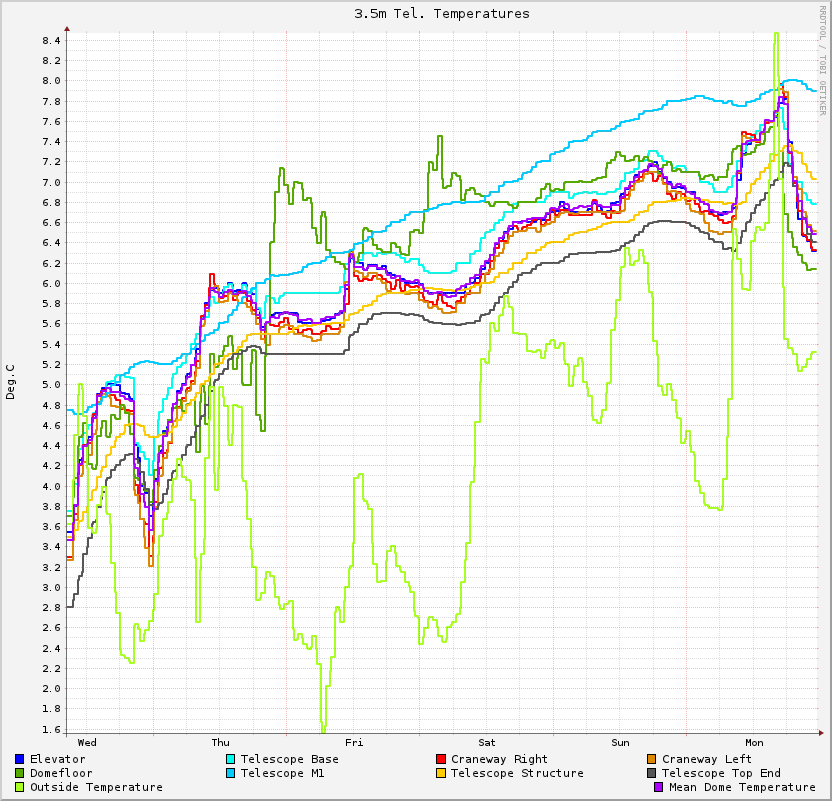Click the lime Outside Temperature legend swatch

coord(20,787)
